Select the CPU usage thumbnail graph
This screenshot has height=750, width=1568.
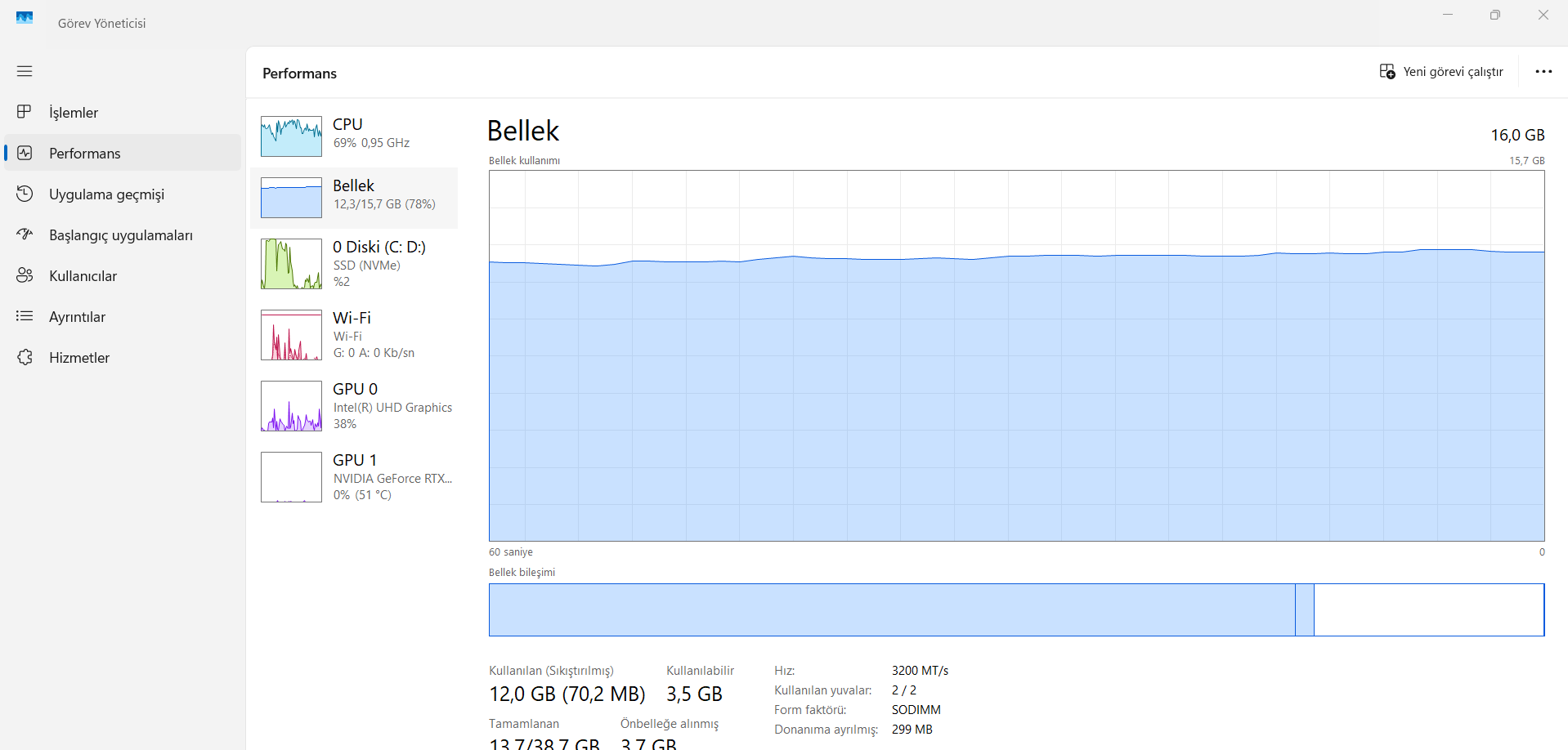coord(291,136)
